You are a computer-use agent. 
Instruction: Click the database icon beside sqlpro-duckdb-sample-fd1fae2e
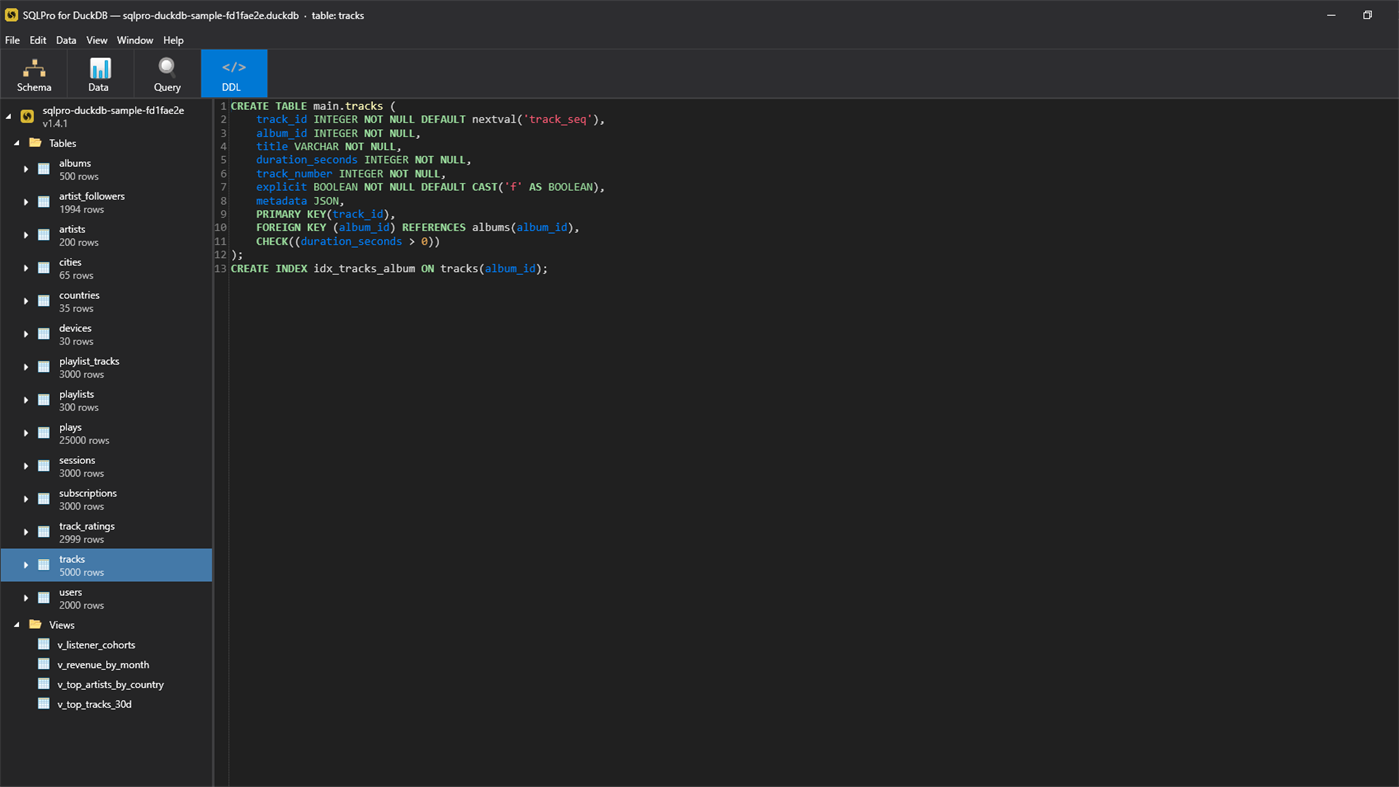27,116
